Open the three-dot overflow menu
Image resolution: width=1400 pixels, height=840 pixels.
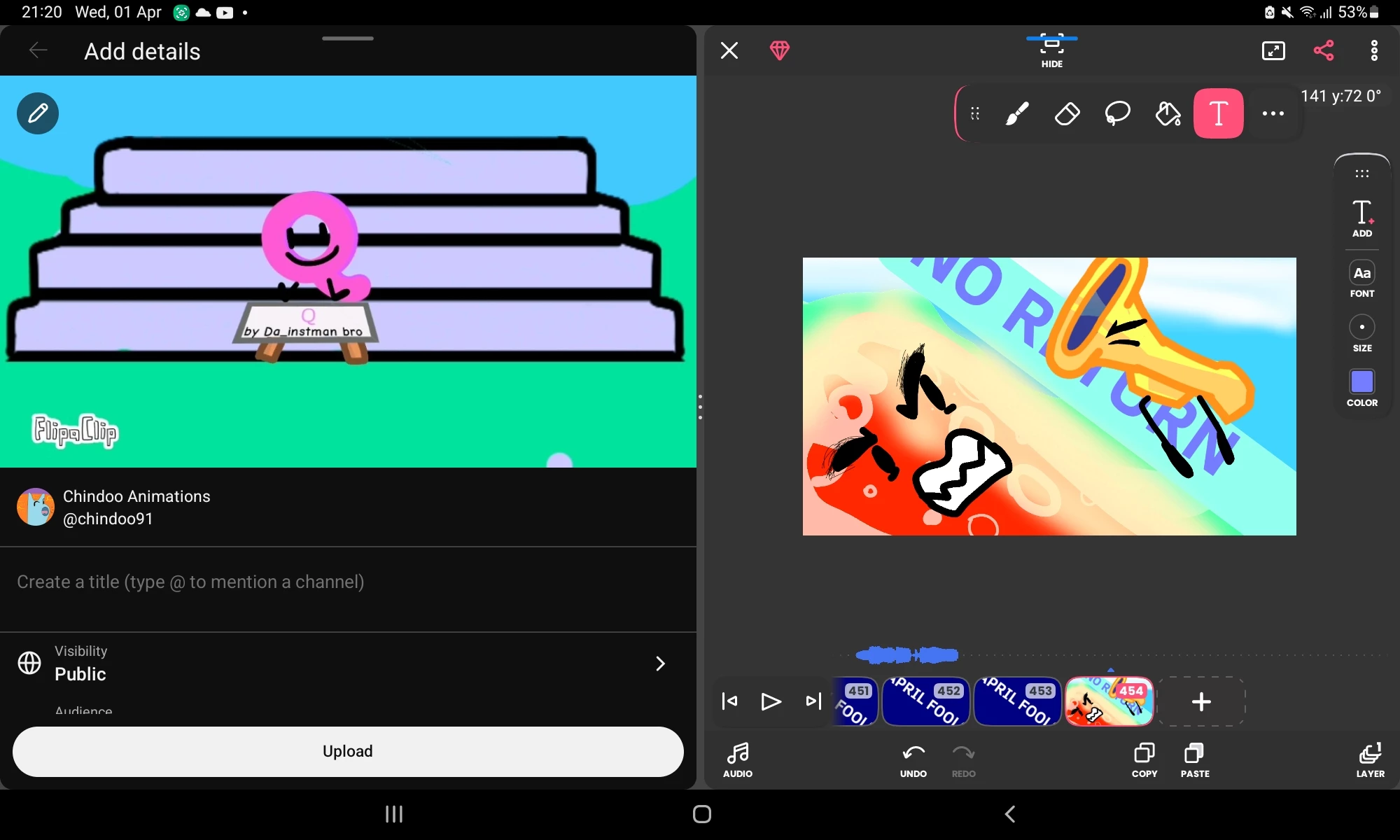click(x=1374, y=50)
